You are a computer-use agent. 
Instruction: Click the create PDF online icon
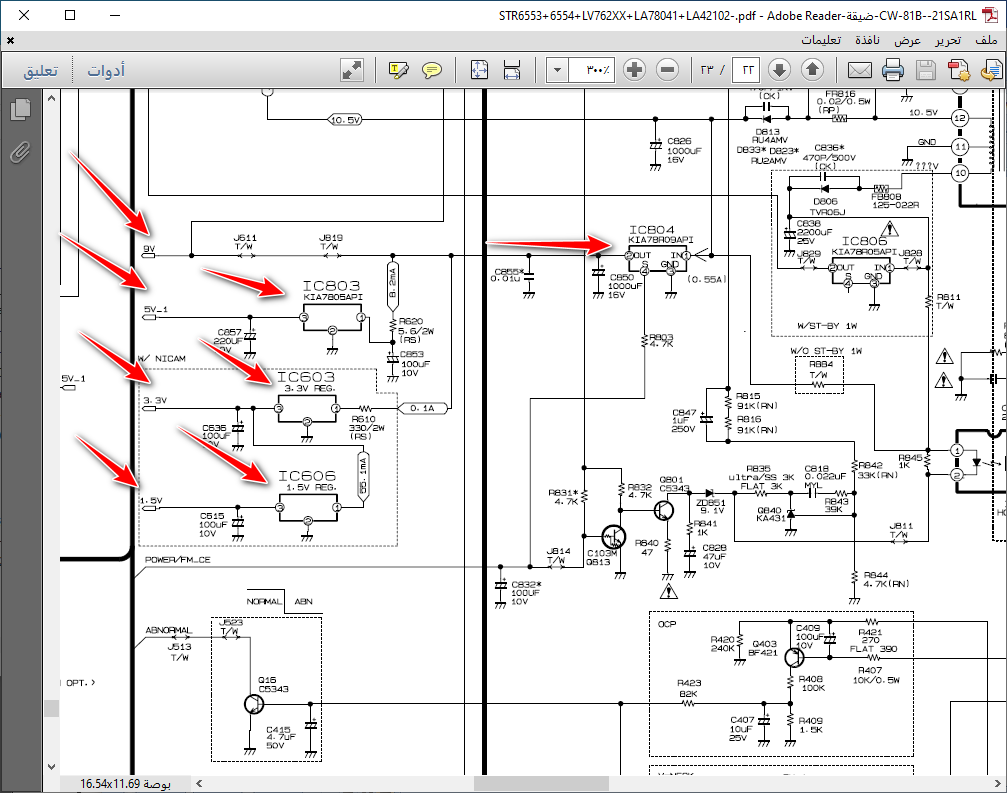click(959, 70)
